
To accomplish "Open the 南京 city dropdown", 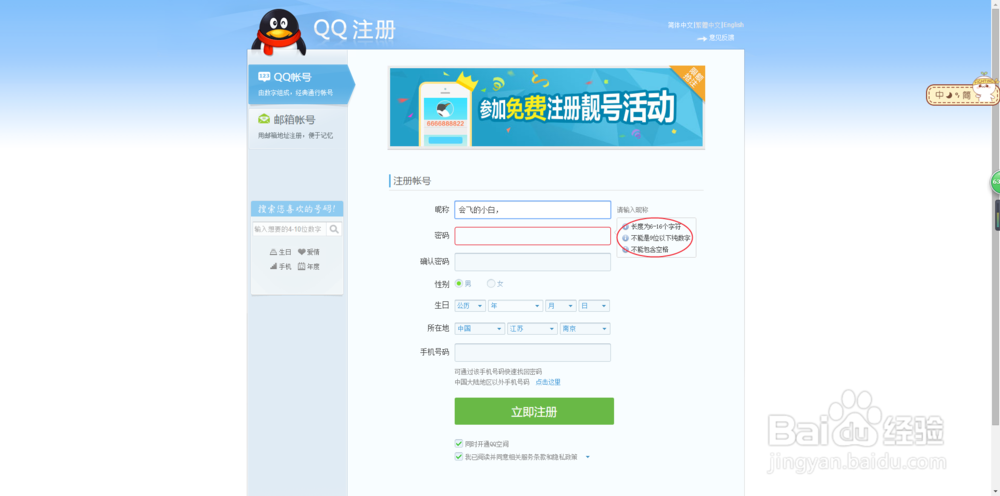I will tap(585, 329).
